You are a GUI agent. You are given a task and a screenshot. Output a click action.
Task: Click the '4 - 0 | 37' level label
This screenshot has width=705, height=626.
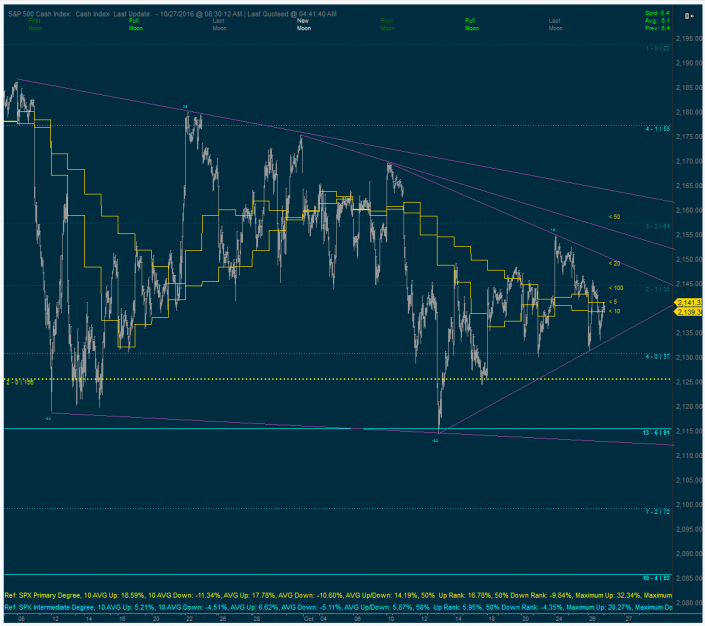coord(657,357)
